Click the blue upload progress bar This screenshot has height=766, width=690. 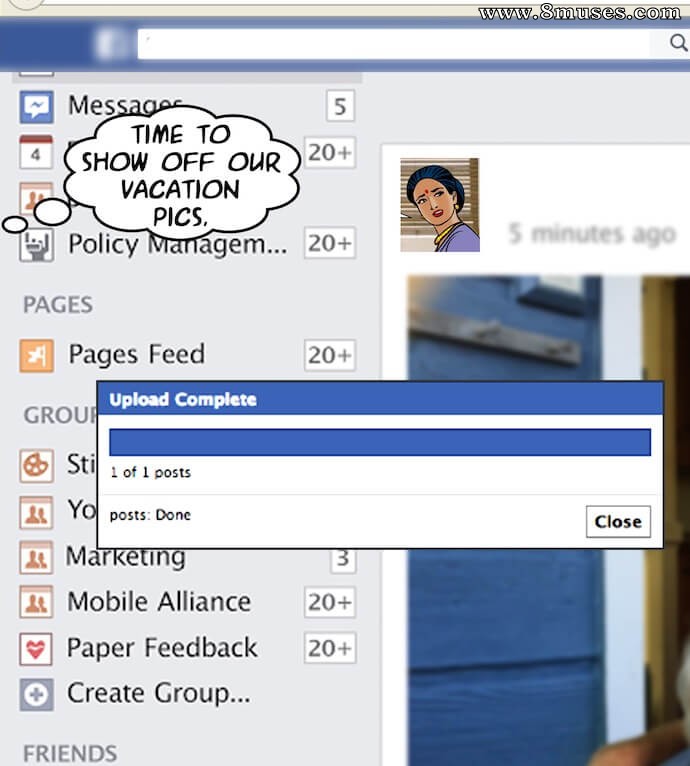tap(379, 442)
